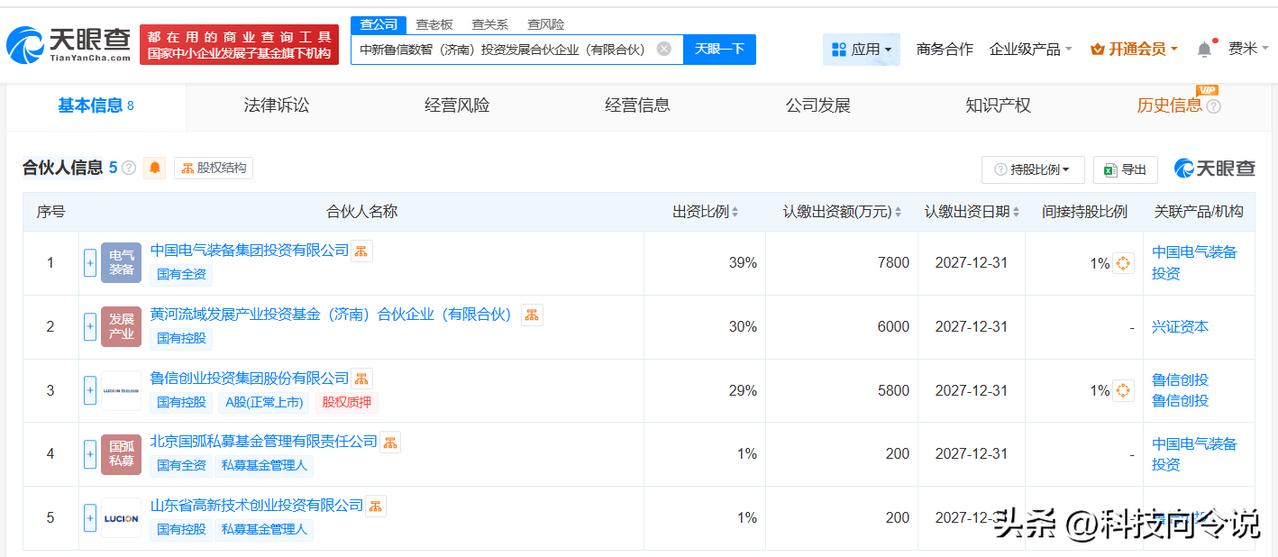The image size is (1278, 557).
Task: Open equity chart icon for 山东省高新技术创业投资有限公司
Action: 376,506
